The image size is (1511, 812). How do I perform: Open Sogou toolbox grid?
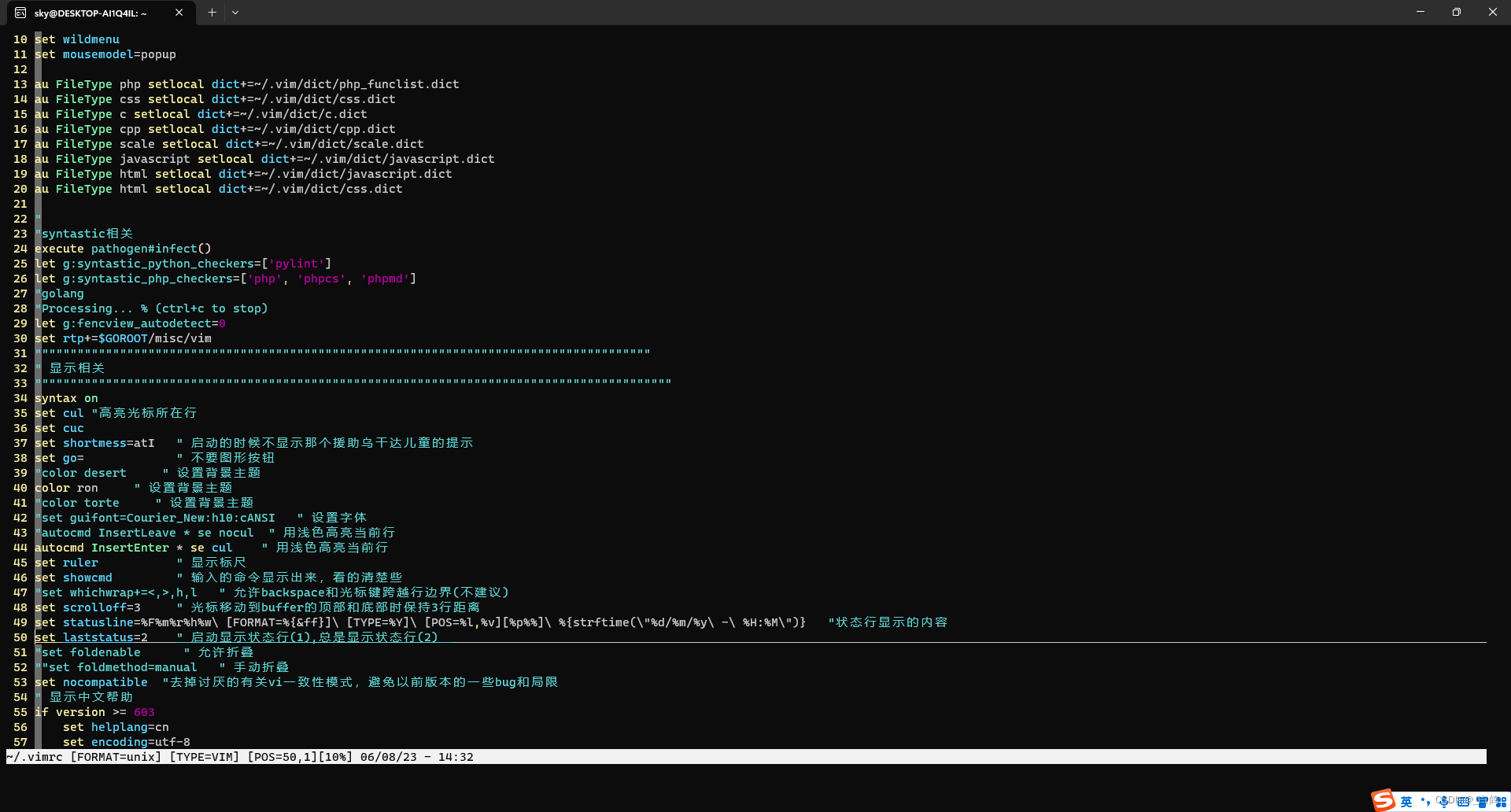click(1501, 801)
